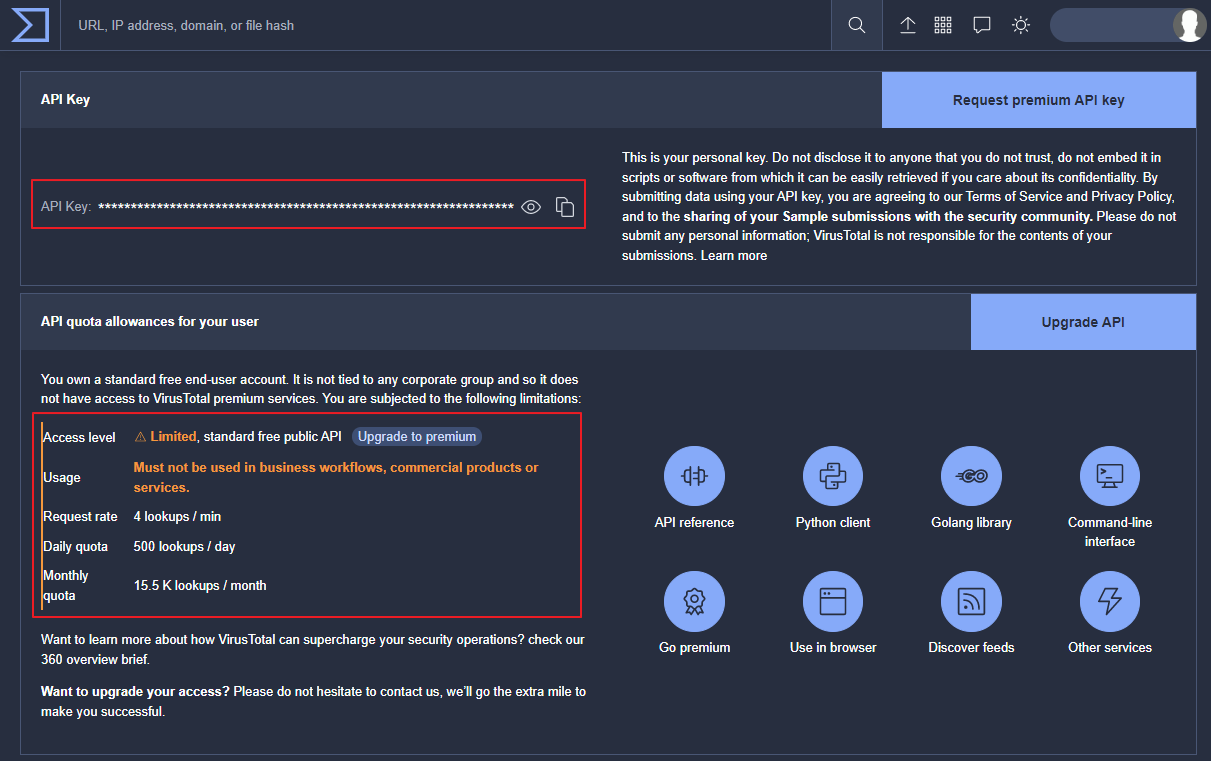Image resolution: width=1211 pixels, height=761 pixels.
Task: Toggle light theme sun icon
Action: 1021,25
